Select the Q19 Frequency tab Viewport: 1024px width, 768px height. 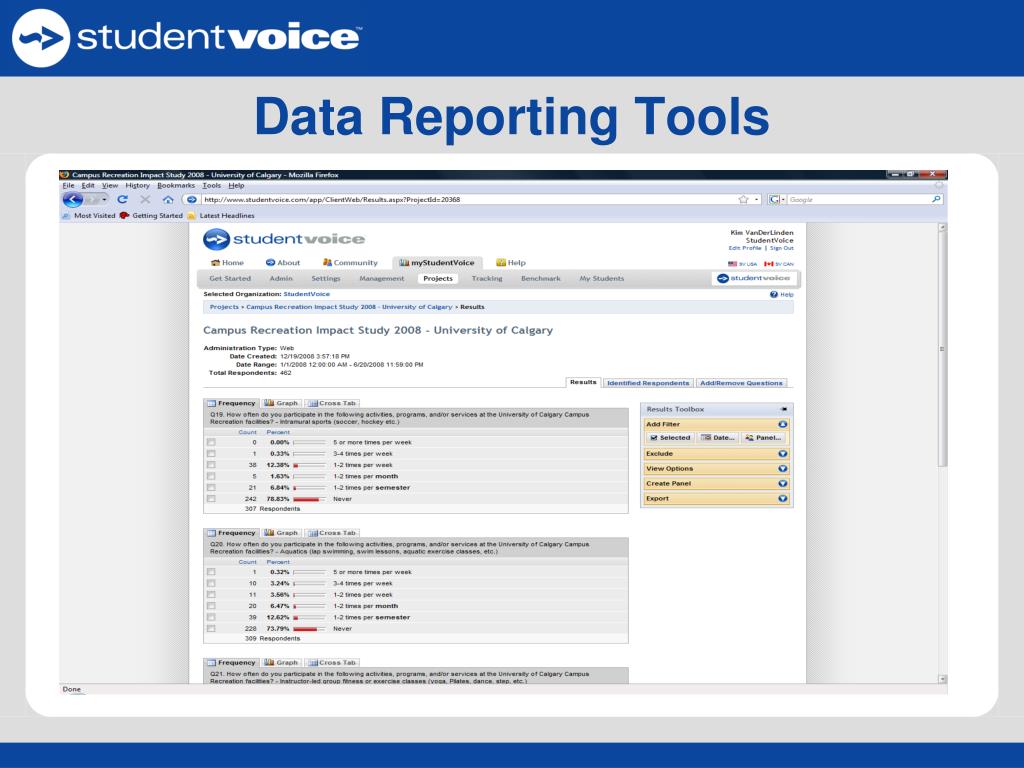[x=231, y=403]
